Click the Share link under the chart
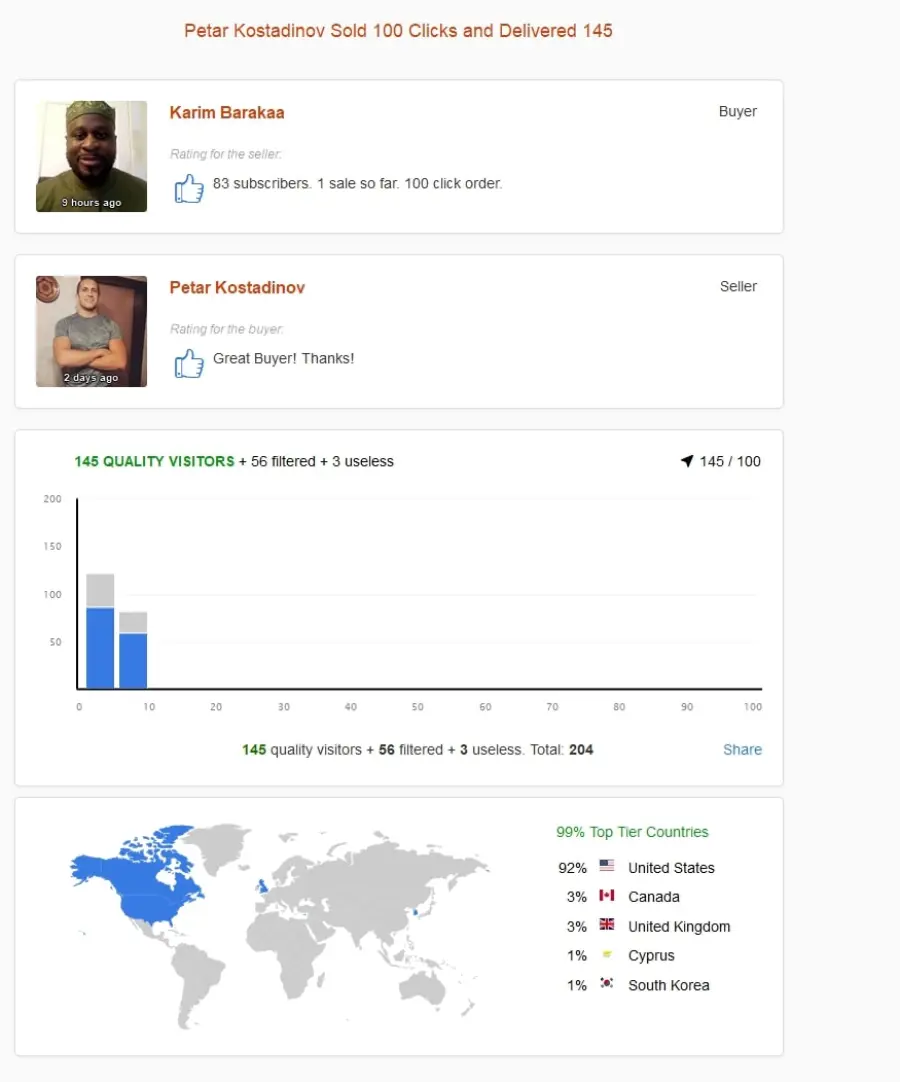 [x=743, y=749]
